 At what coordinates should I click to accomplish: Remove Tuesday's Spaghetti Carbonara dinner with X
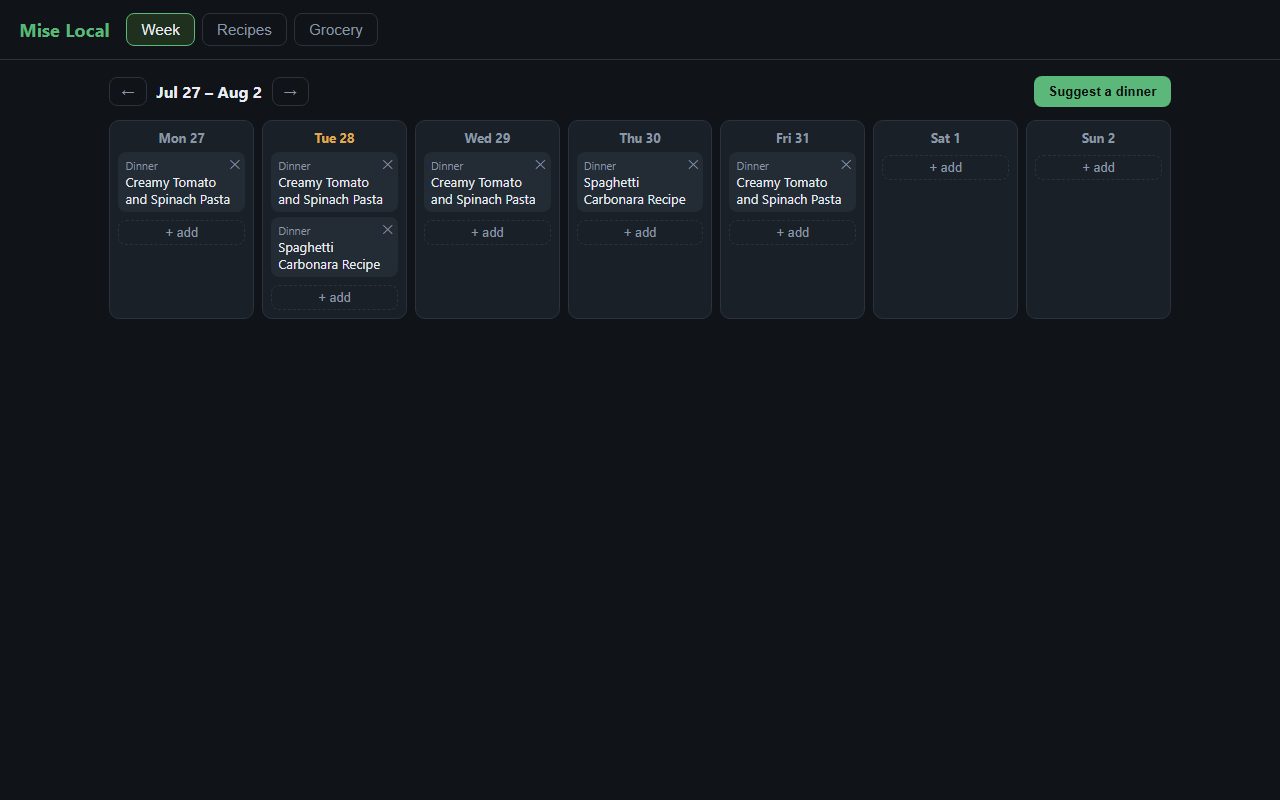point(388,230)
